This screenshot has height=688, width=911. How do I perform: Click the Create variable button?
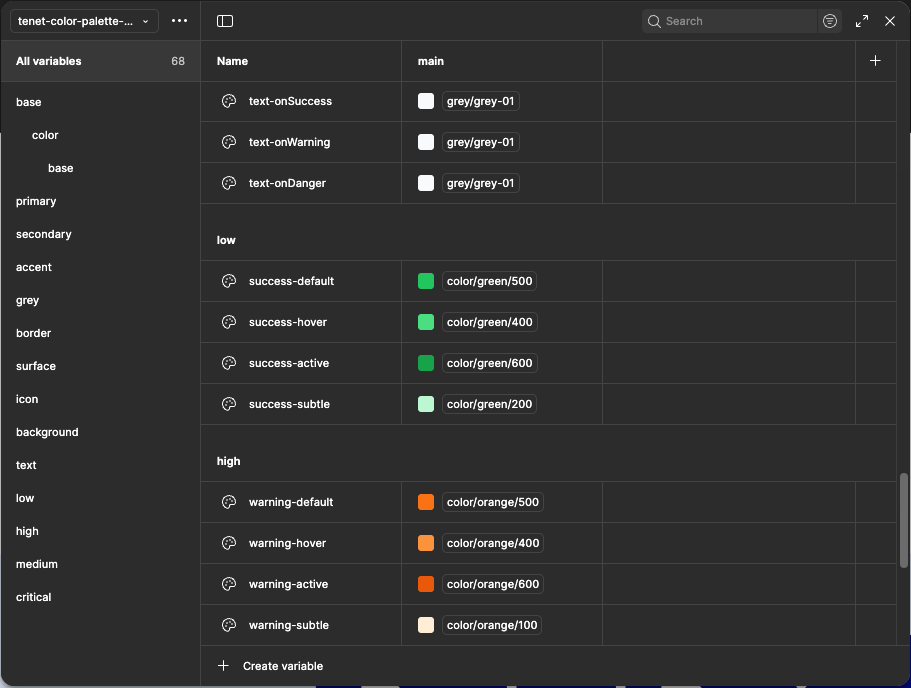pyautogui.click(x=270, y=666)
